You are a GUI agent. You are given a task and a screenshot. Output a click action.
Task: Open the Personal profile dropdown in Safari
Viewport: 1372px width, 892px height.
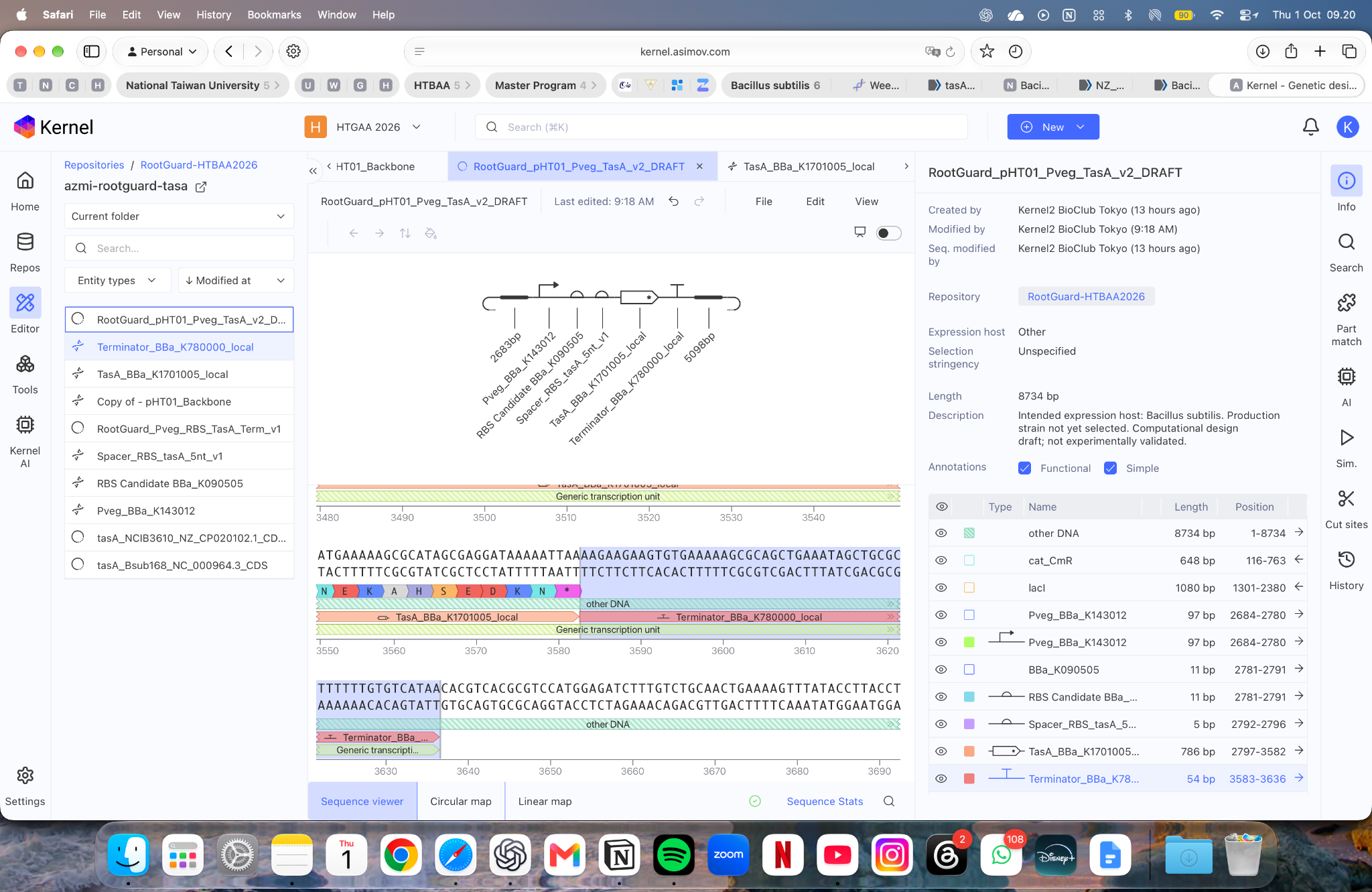[x=161, y=52]
